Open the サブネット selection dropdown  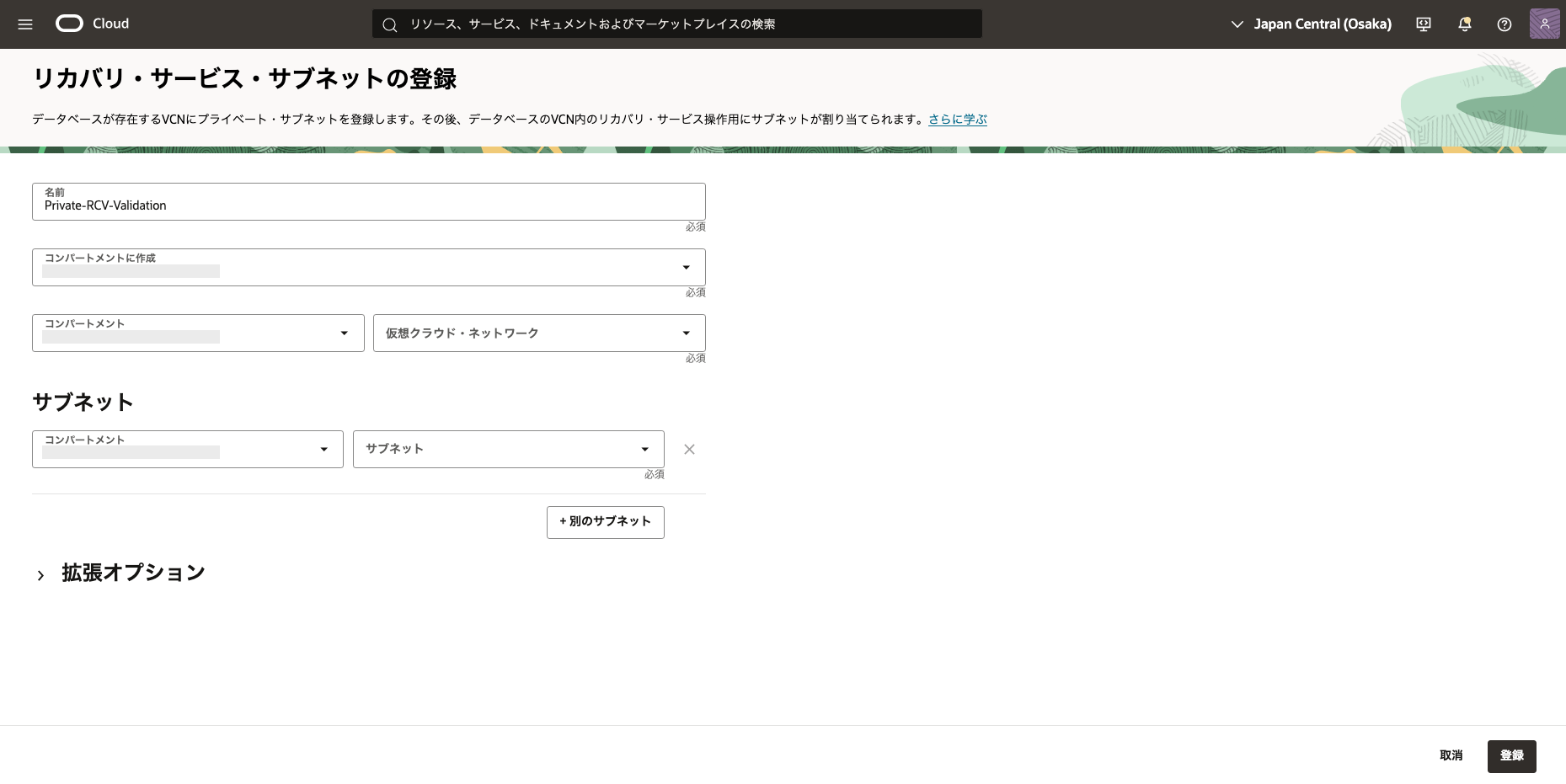click(x=508, y=450)
